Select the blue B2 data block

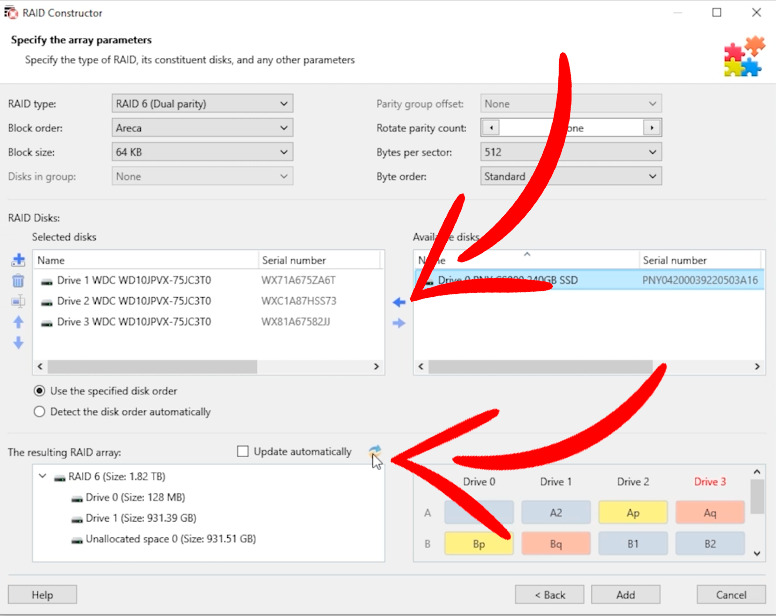[x=710, y=544]
